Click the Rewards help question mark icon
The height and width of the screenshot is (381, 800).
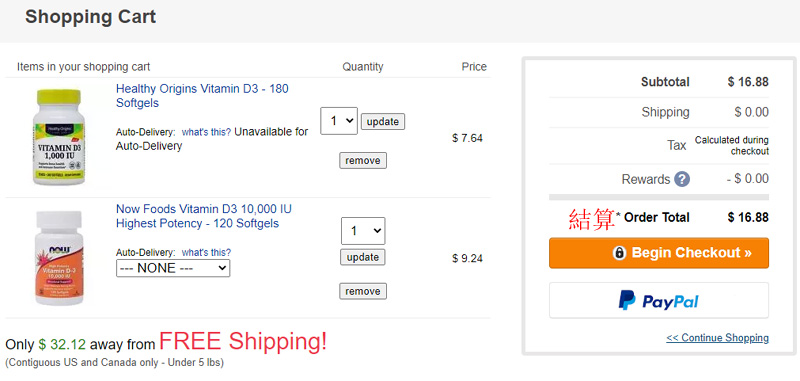682,179
